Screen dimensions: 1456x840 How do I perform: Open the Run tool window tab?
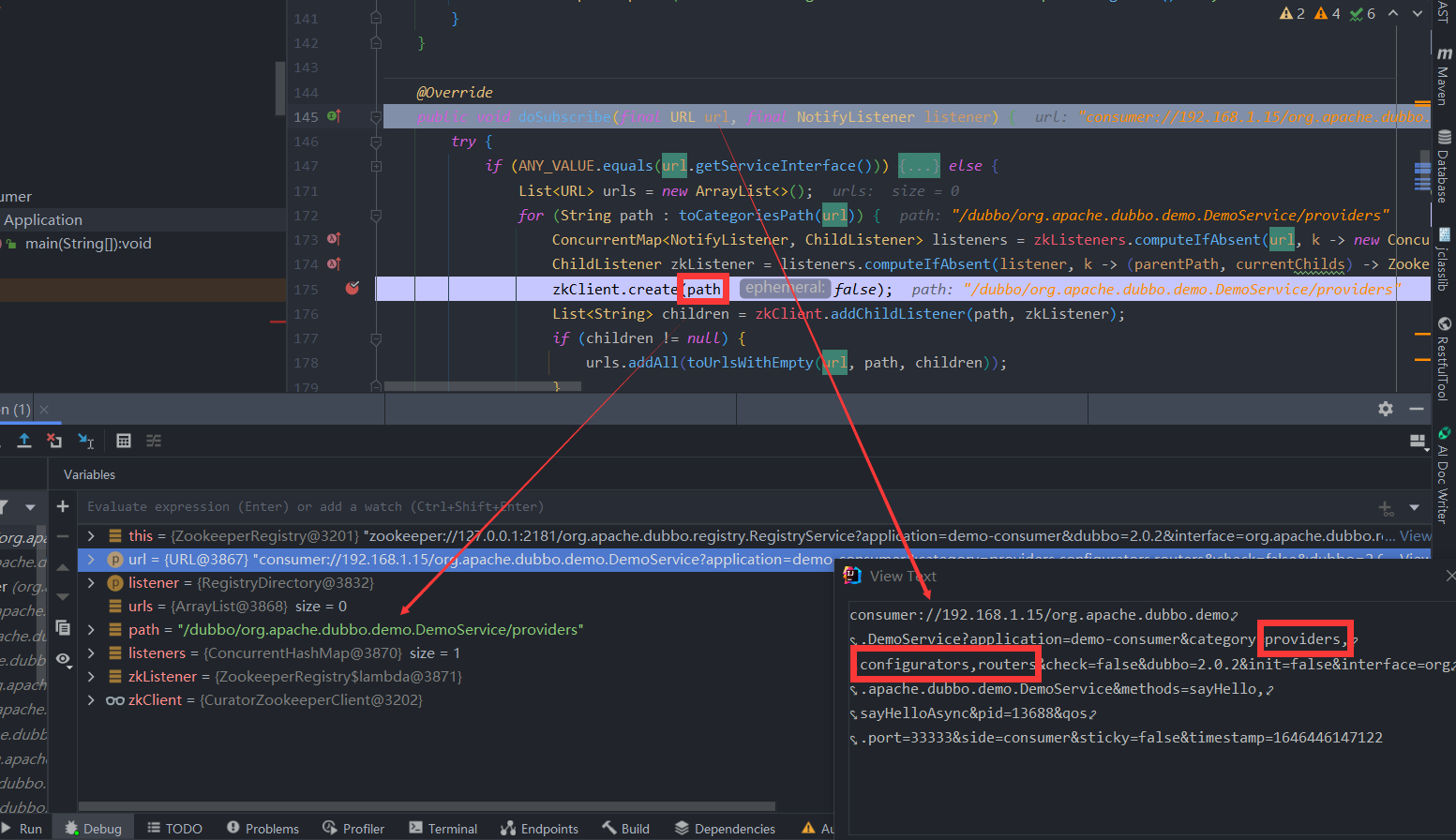pyautogui.click(x=22, y=829)
